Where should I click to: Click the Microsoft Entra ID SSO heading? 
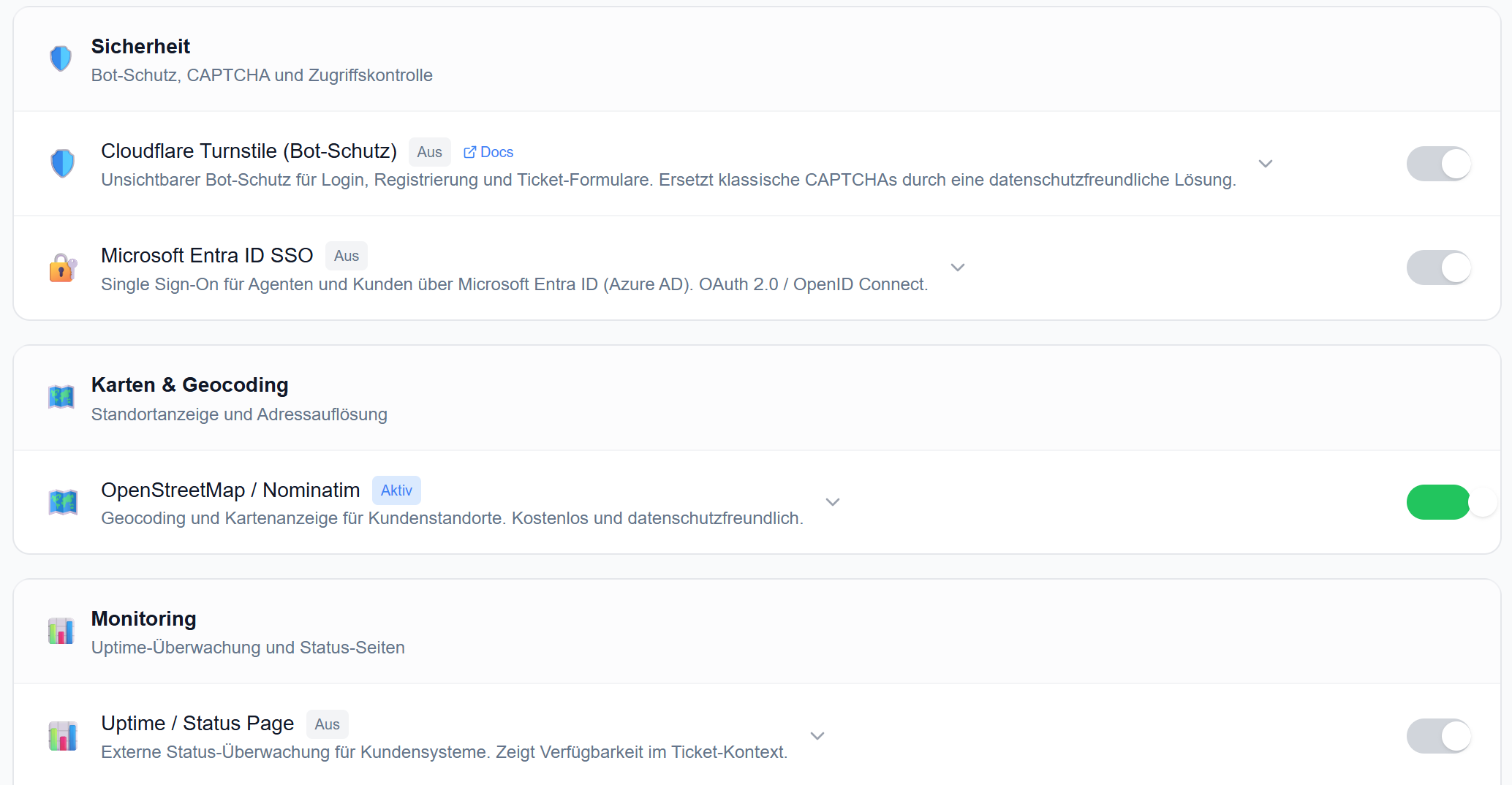point(207,255)
